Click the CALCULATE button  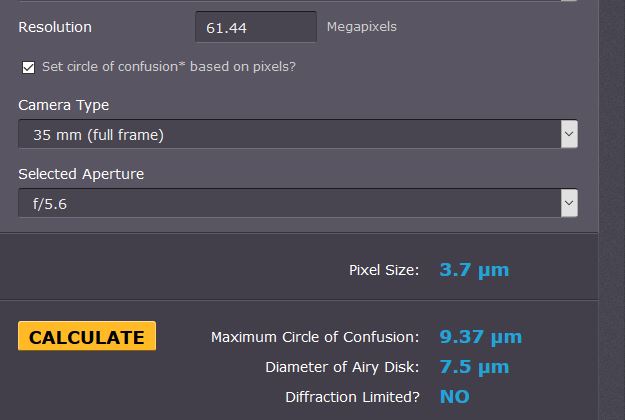point(87,337)
